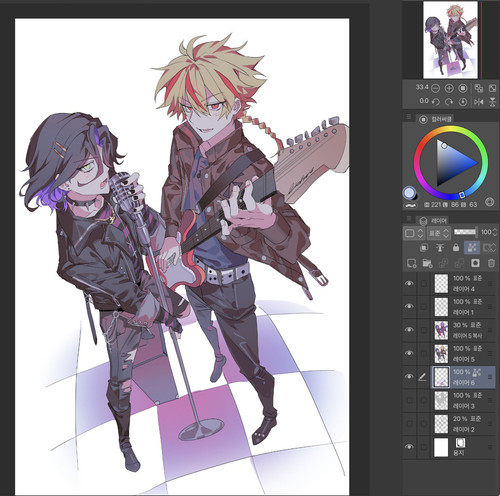
Task: Click the fit-to-navigator icon beside zoom controls
Action: point(479,88)
